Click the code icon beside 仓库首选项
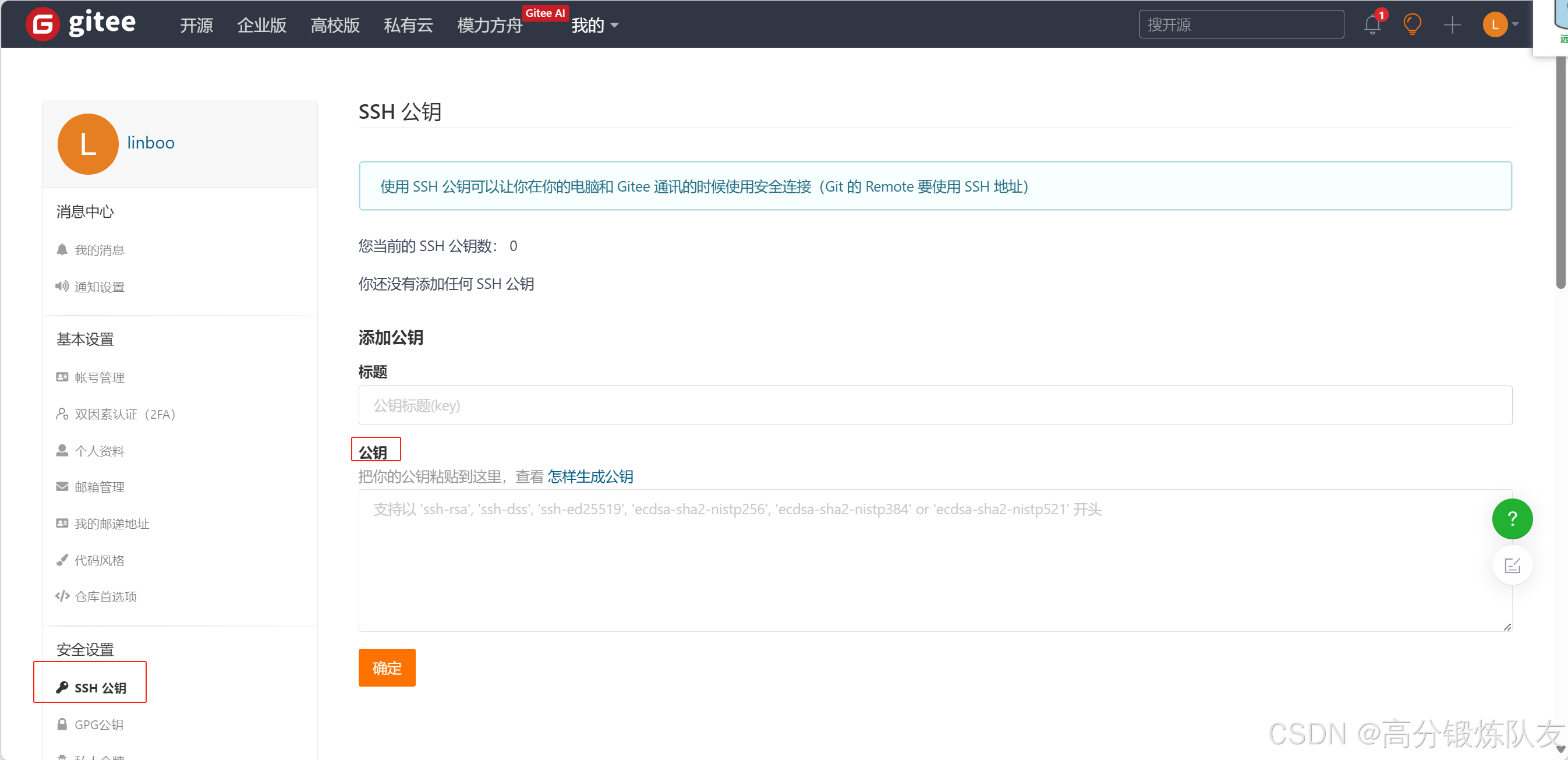The height and width of the screenshot is (760, 1568). pyautogui.click(x=62, y=596)
